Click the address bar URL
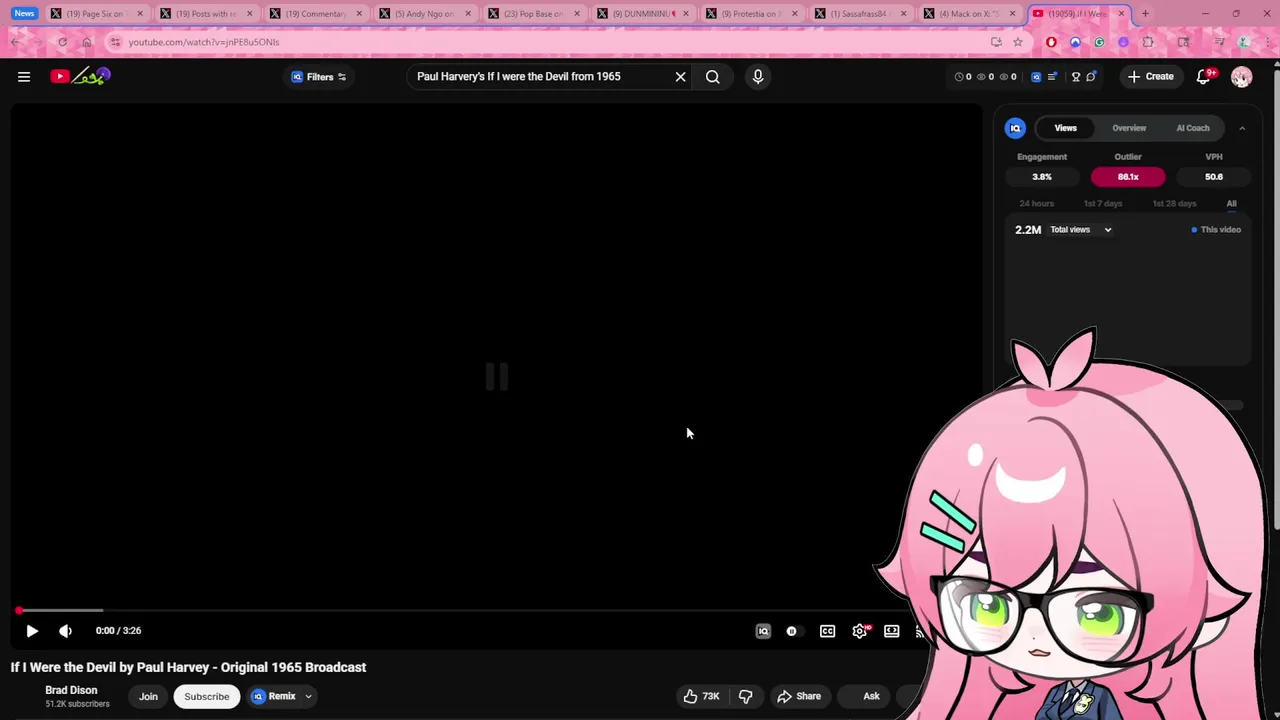 click(x=204, y=42)
